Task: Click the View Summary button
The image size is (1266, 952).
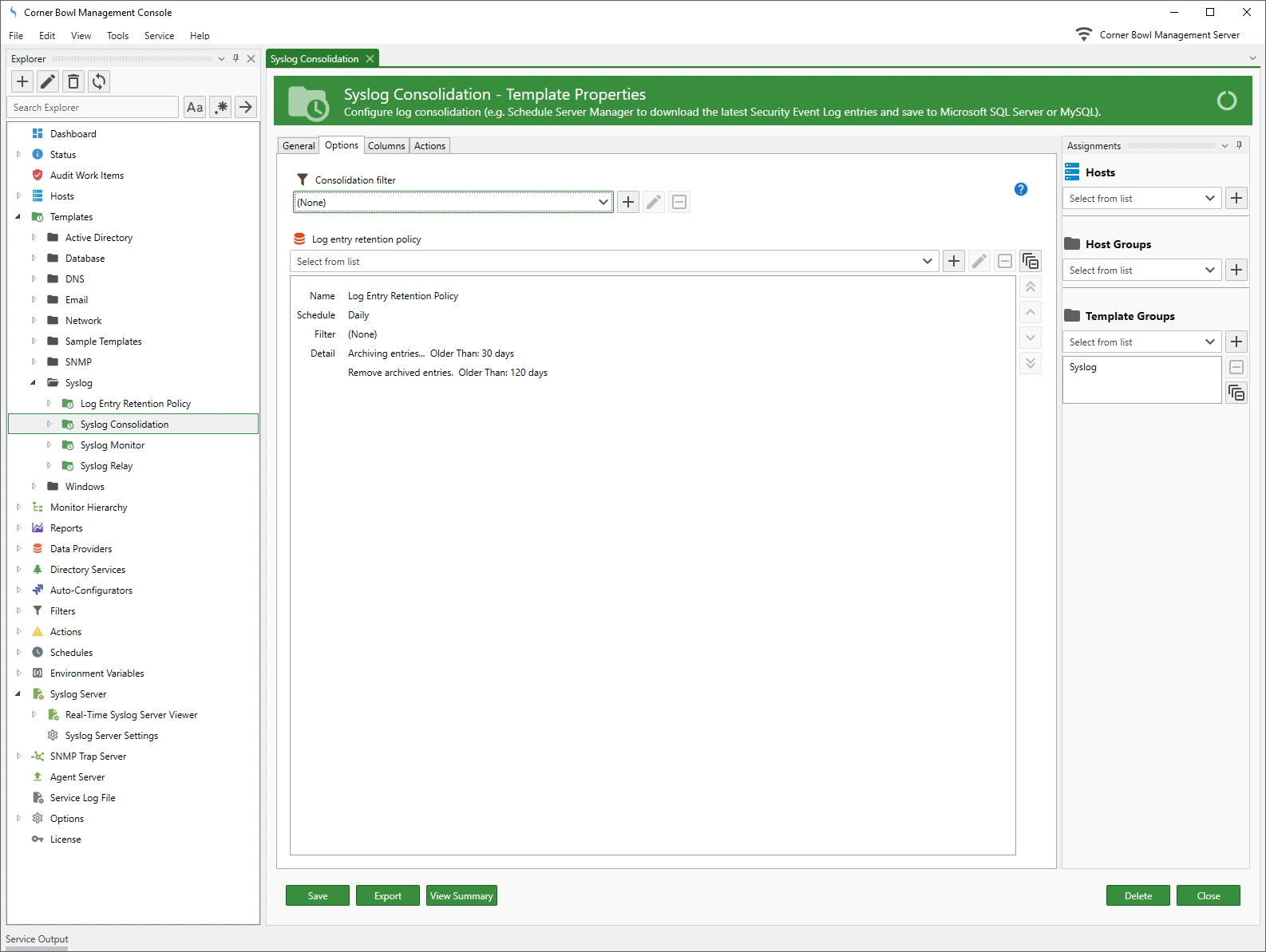Action: [x=461, y=895]
